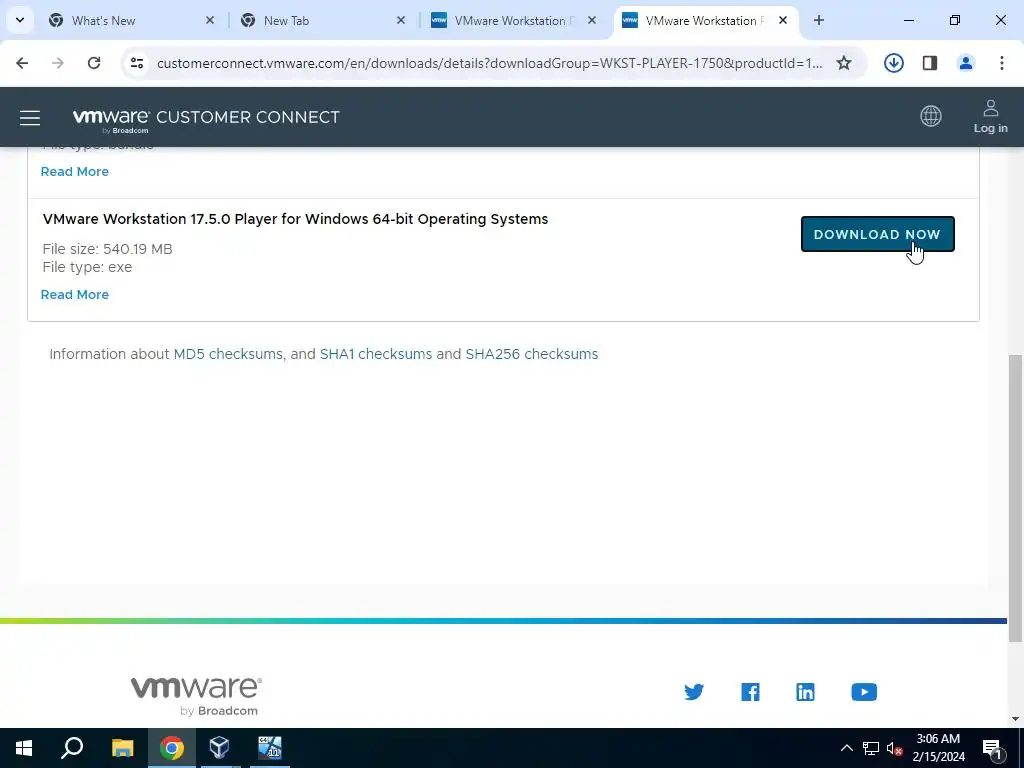Click the scrollbar down arrow
The width and height of the screenshot is (1024, 768).
[x=1015, y=719]
